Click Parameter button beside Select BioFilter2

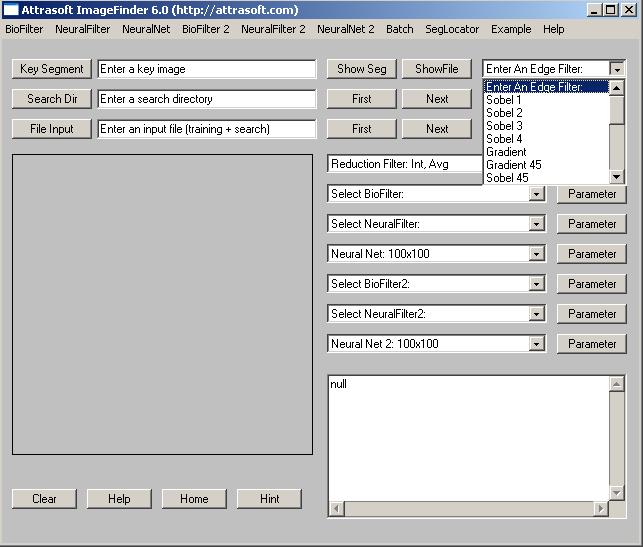pos(592,284)
